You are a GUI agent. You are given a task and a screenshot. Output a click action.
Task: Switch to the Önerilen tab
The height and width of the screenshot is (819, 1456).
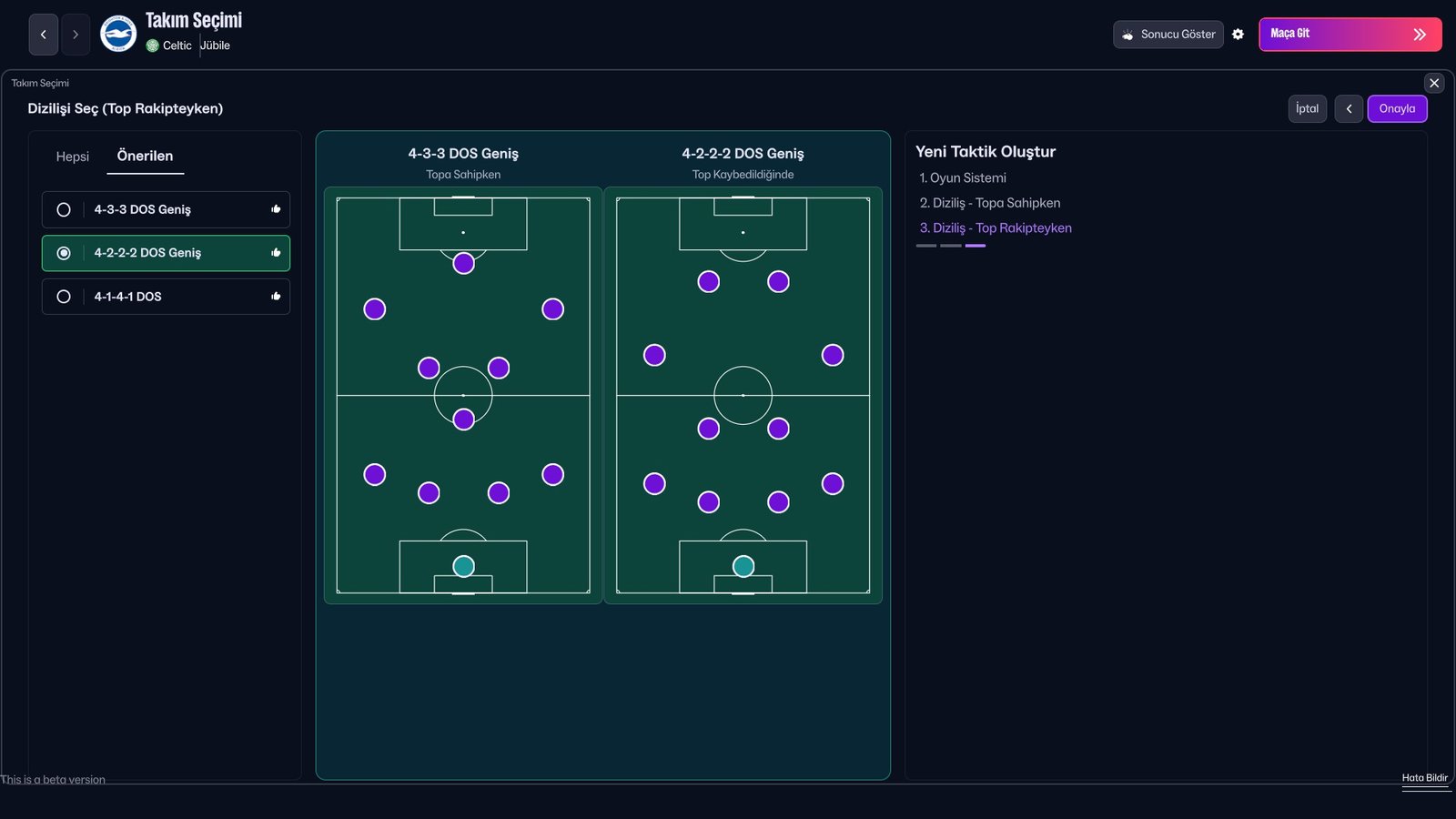tap(145, 156)
